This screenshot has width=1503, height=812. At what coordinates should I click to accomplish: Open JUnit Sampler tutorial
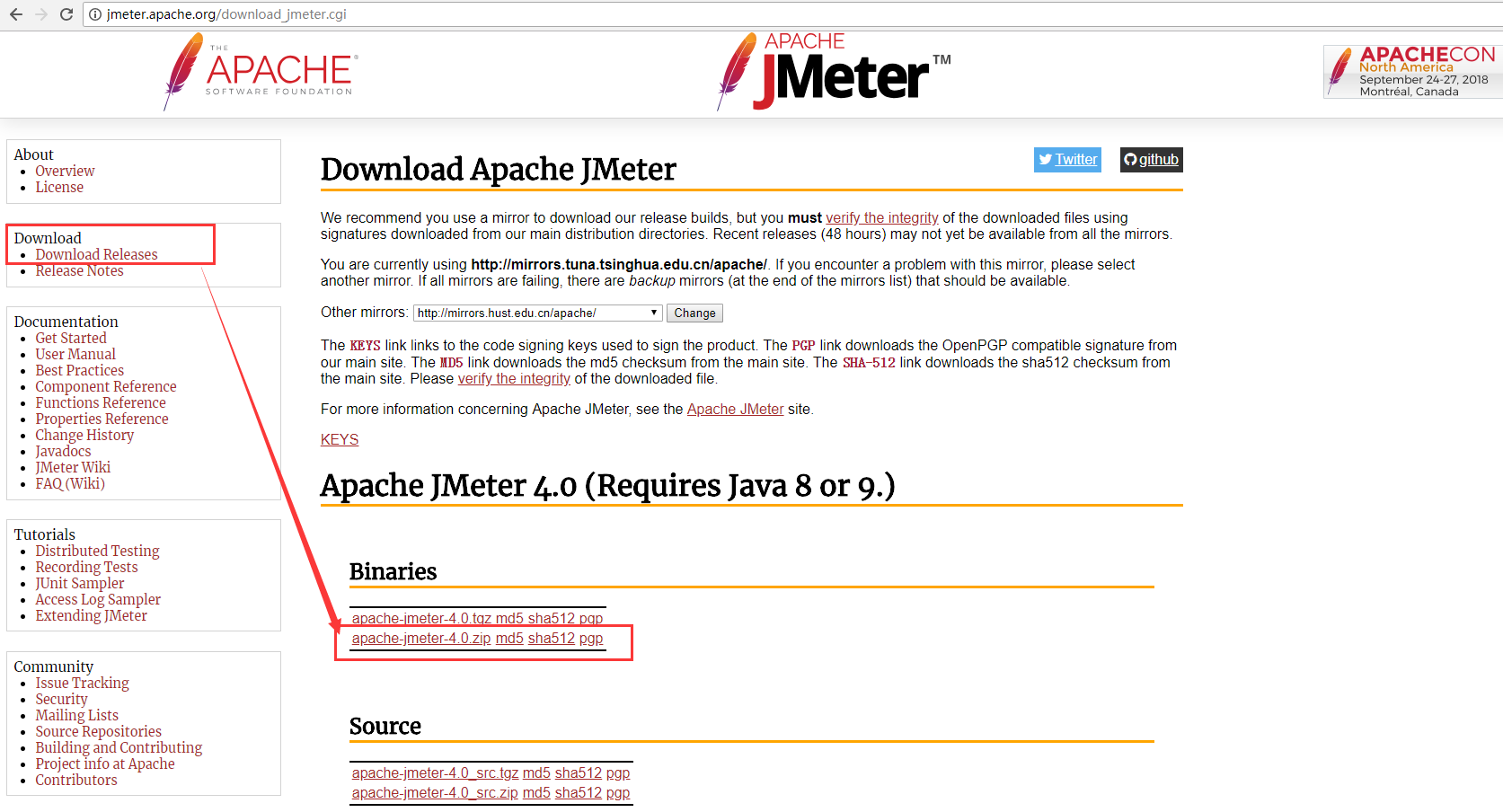pos(80,583)
